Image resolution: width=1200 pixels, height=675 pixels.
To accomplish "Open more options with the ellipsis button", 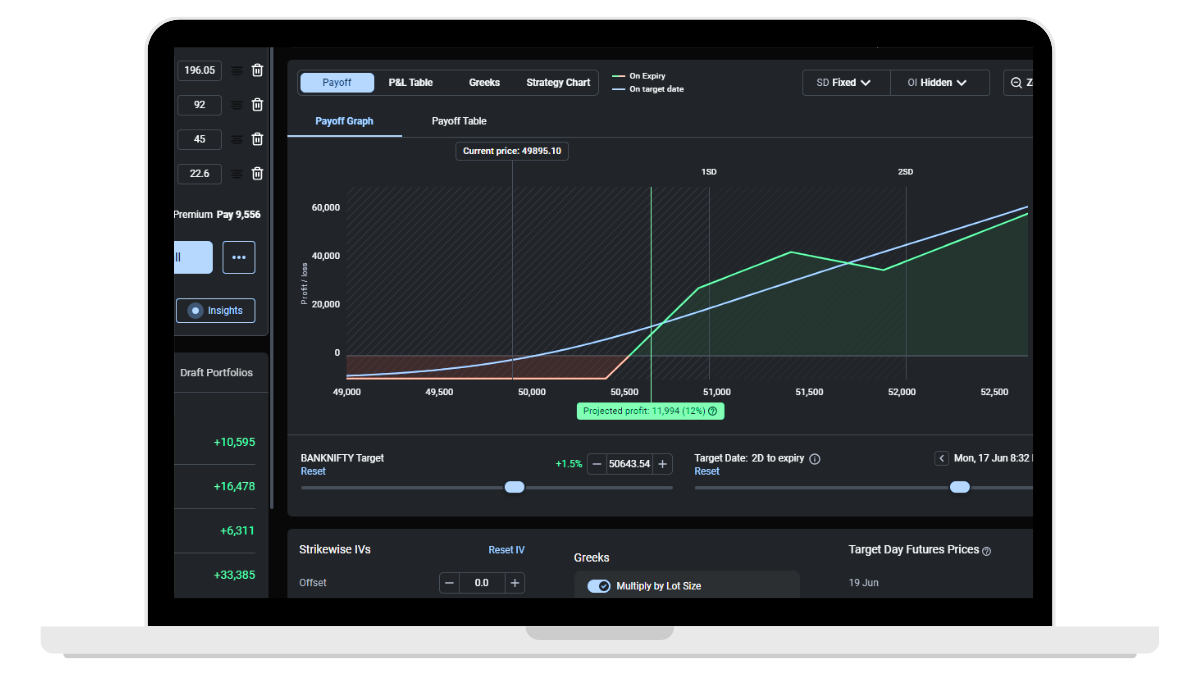I will click(x=238, y=257).
